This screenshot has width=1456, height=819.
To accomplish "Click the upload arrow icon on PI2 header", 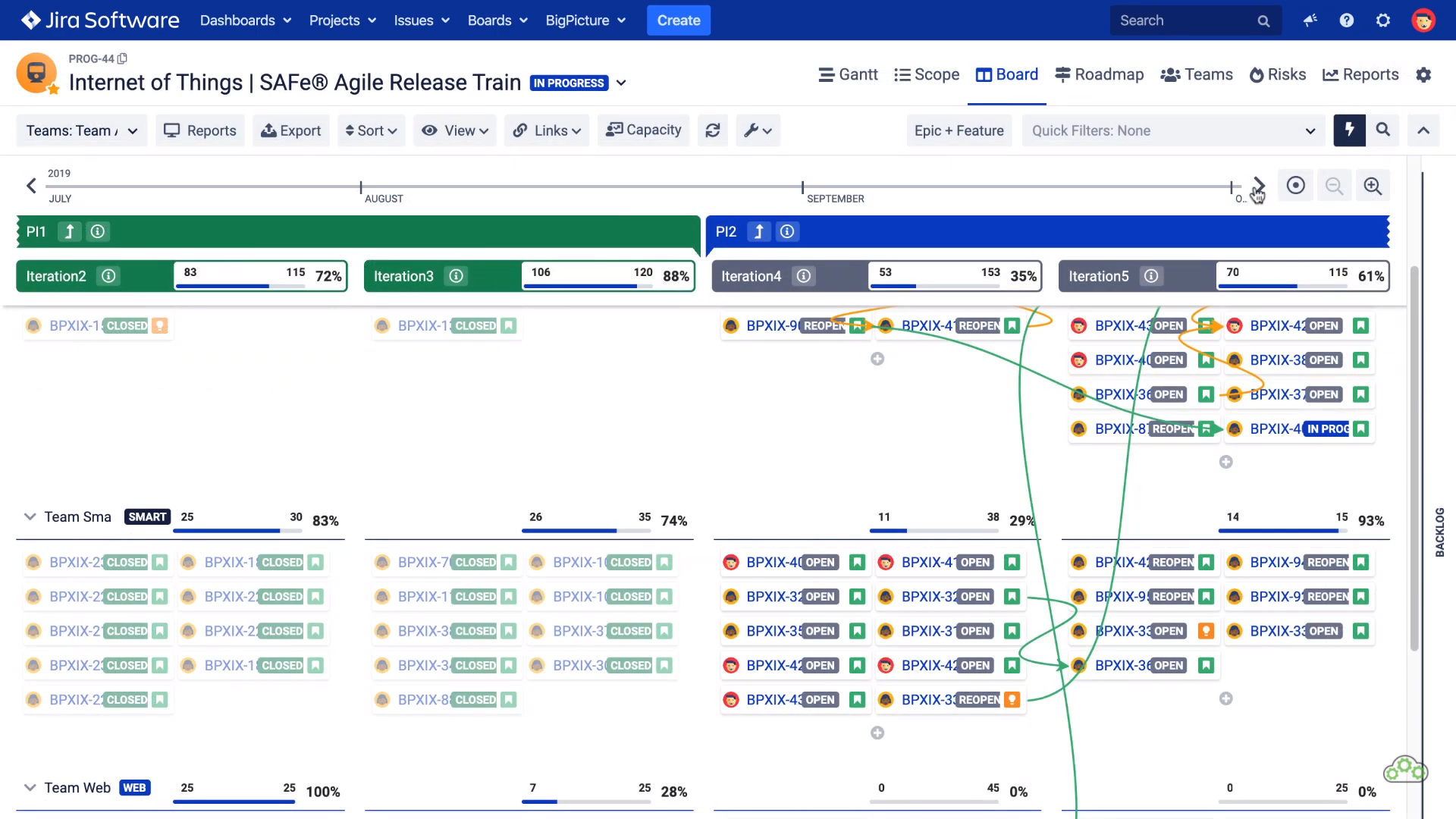I will coord(758,231).
